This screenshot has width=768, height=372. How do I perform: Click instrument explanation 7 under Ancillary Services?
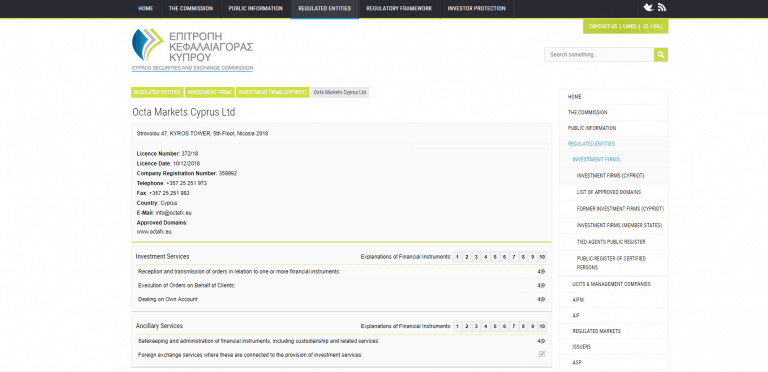(x=514, y=326)
